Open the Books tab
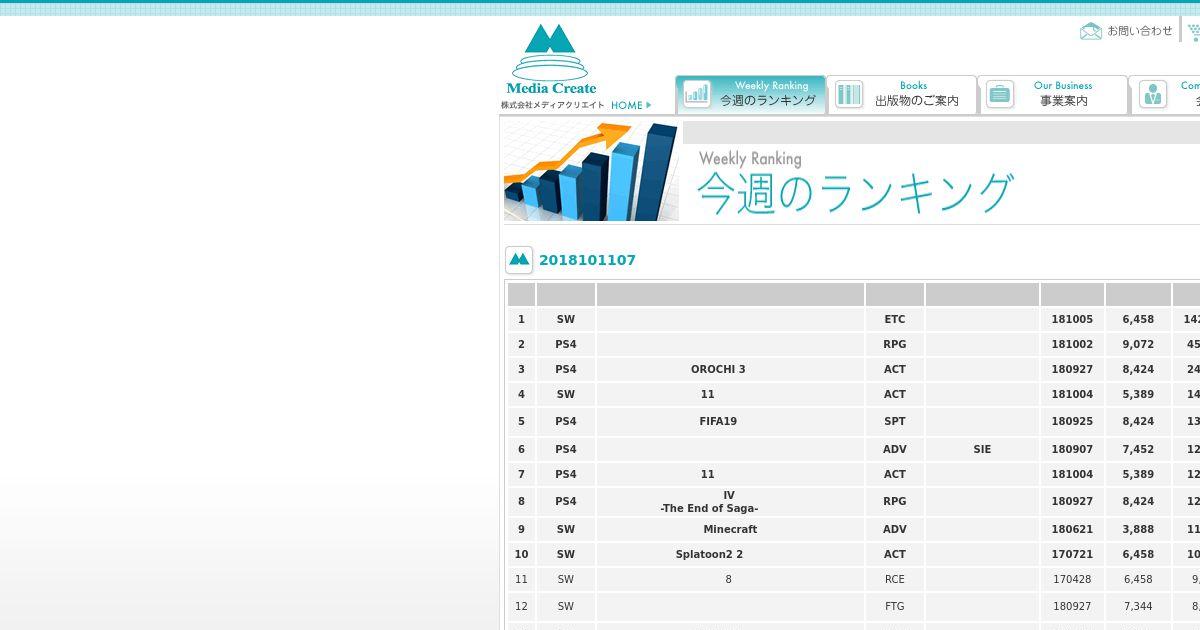The height and width of the screenshot is (630, 1200). click(x=902, y=94)
